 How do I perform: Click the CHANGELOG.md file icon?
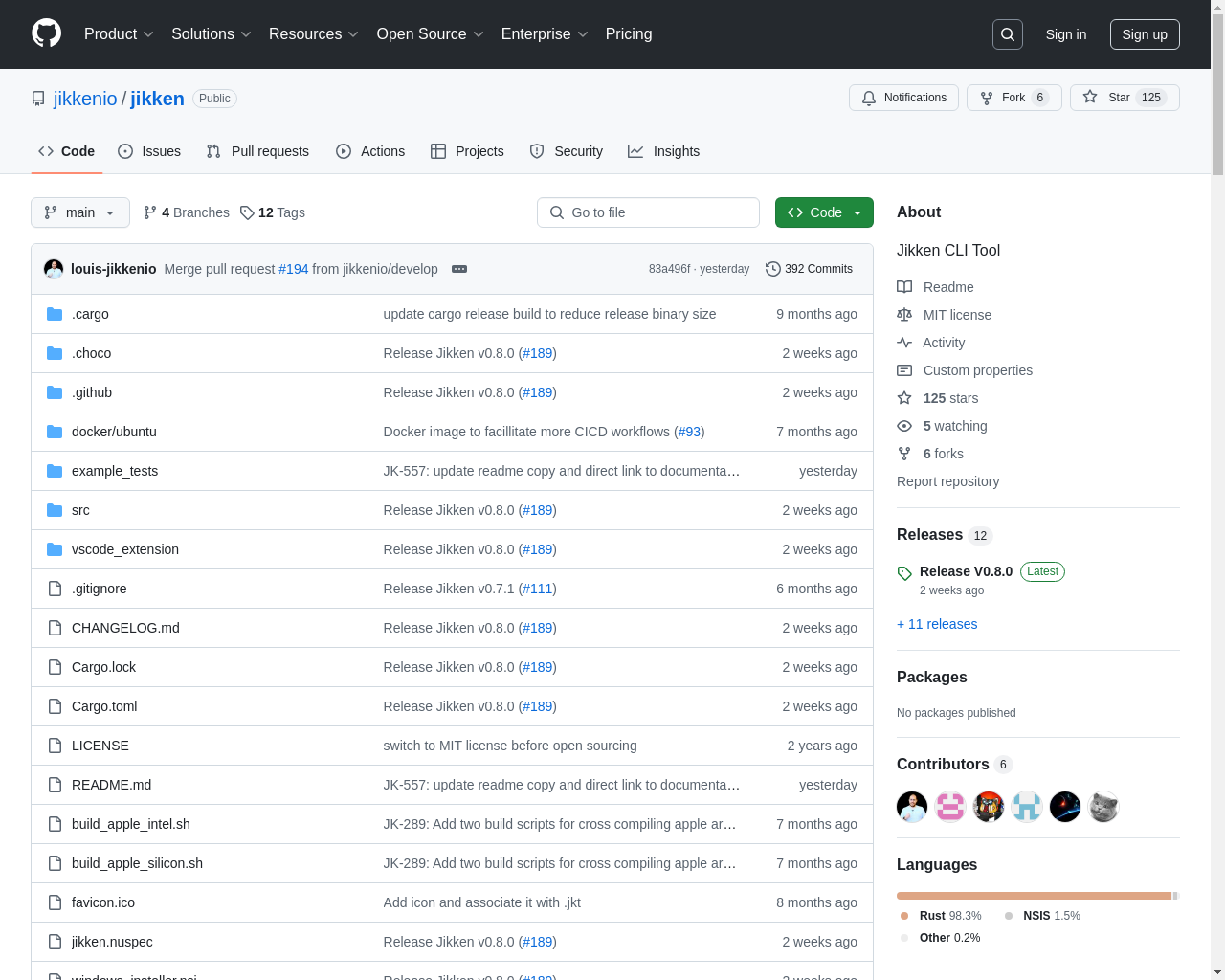tap(55, 628)
